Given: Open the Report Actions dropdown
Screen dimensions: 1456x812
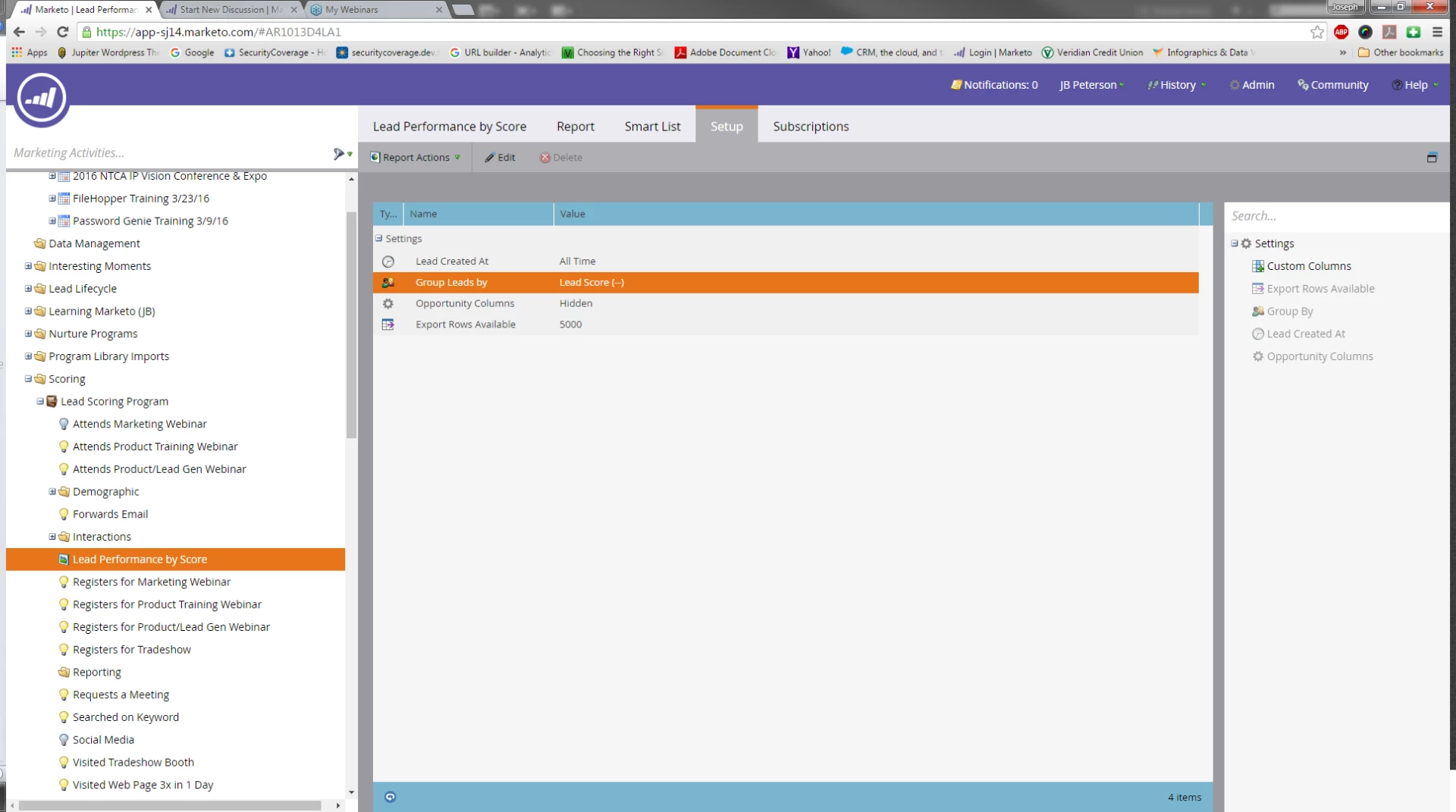Looking at the screenshot, I should click(415, 158).
